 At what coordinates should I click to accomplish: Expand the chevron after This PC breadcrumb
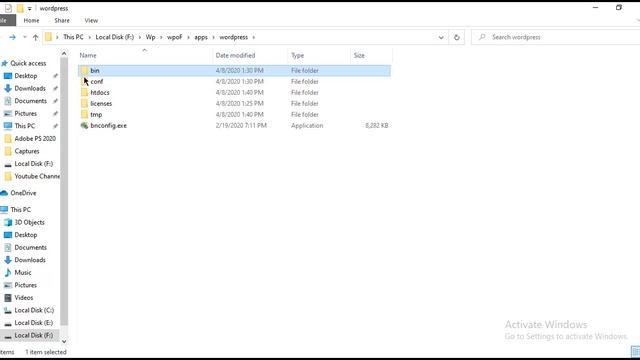pos(89,37)
